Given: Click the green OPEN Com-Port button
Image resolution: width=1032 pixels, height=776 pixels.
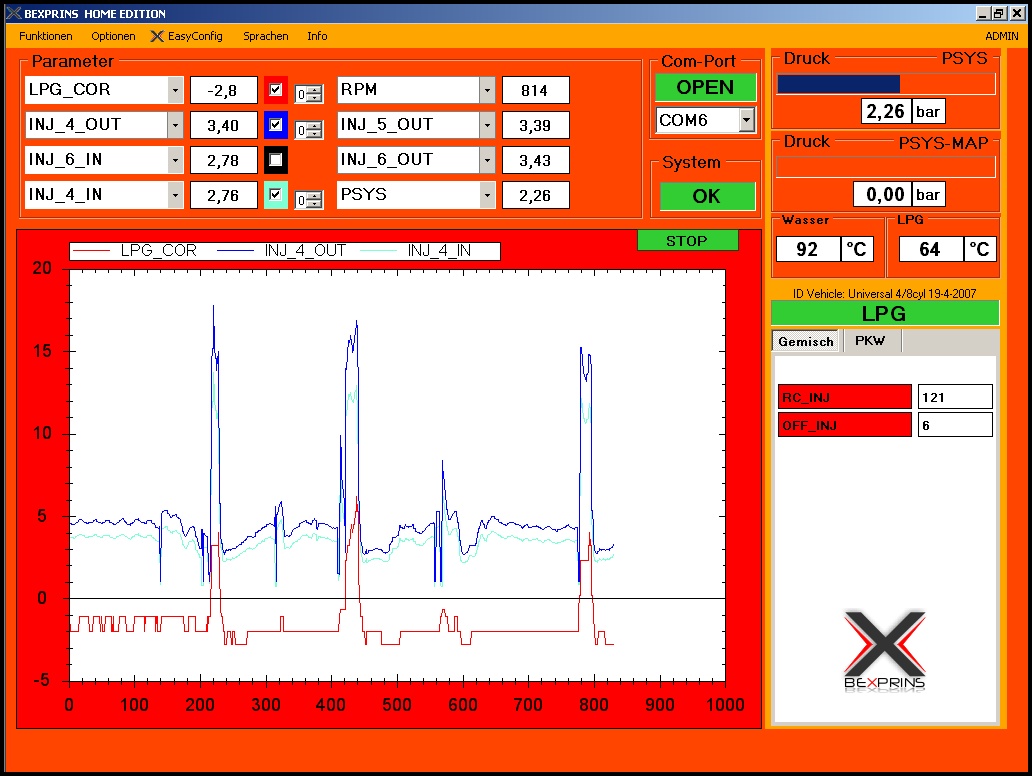Looking at the screenshot, I should coord(705,87).
